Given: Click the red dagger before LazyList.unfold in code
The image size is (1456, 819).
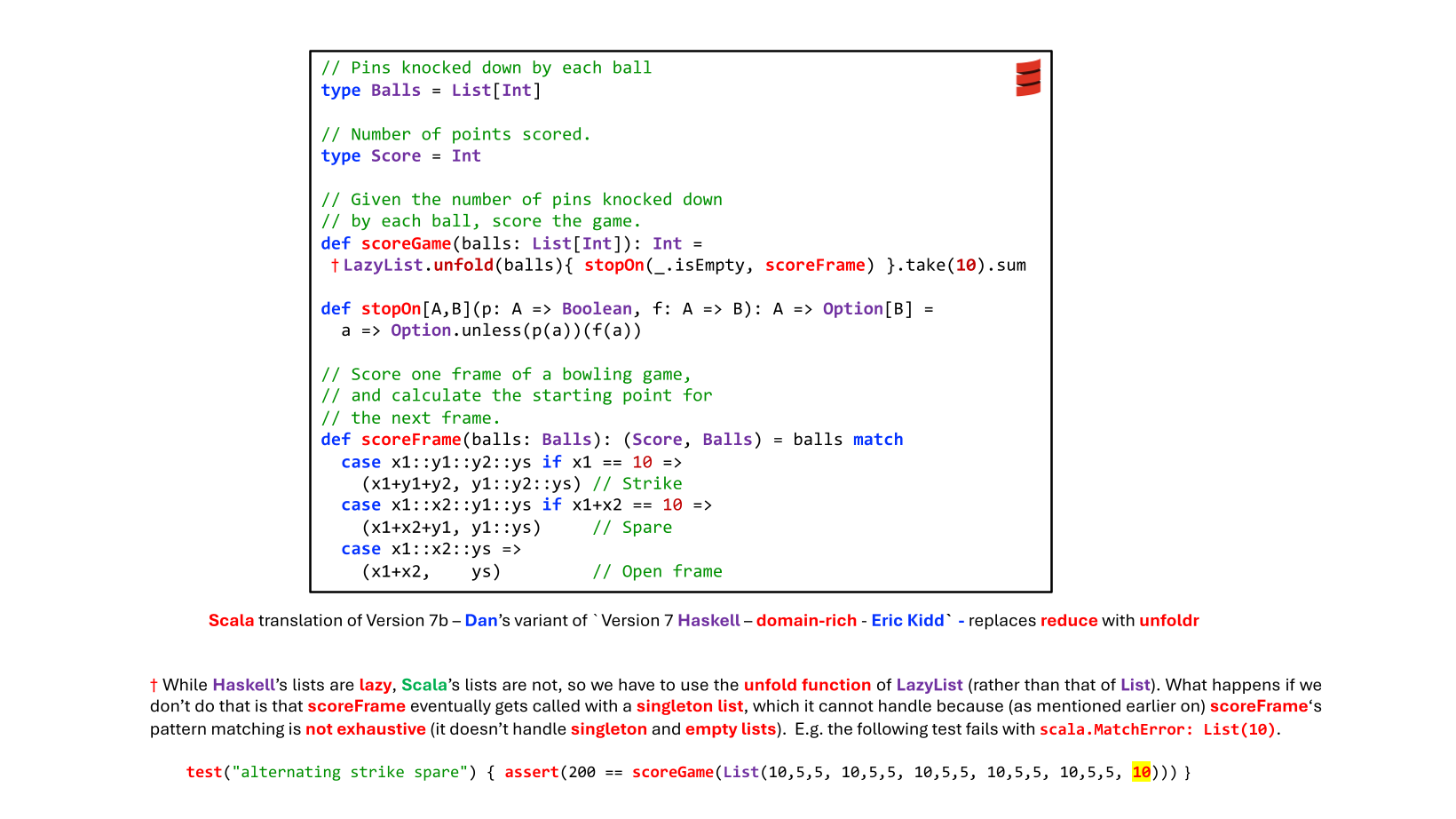Looking at the screenshot, I should click(x=335, y=265).
